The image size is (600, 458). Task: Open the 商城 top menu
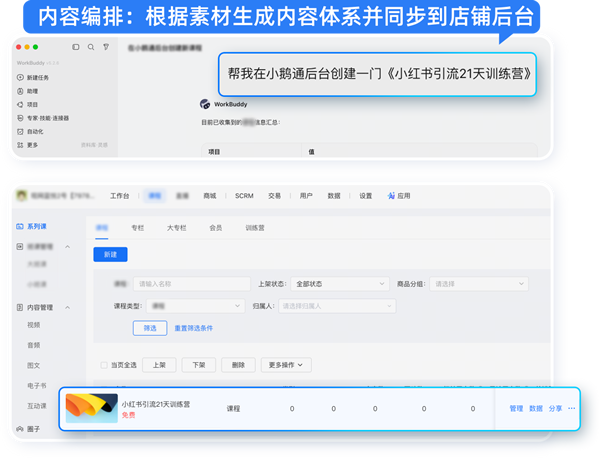click(210, 196)
